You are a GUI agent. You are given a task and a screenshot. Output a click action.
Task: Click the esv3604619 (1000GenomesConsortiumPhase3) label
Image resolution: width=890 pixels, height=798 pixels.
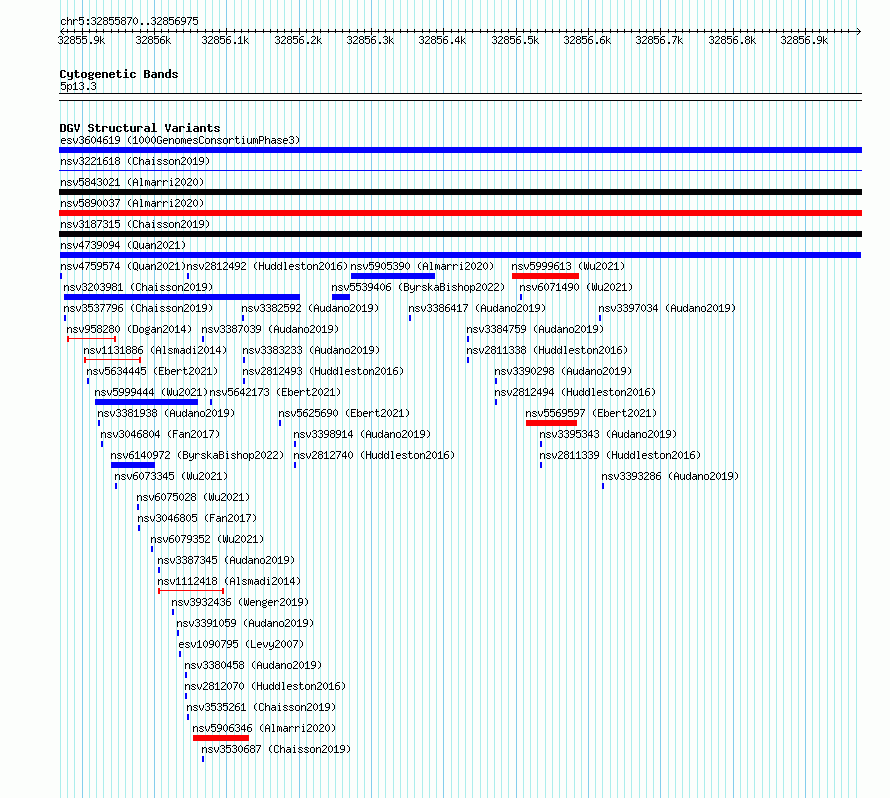180,140
